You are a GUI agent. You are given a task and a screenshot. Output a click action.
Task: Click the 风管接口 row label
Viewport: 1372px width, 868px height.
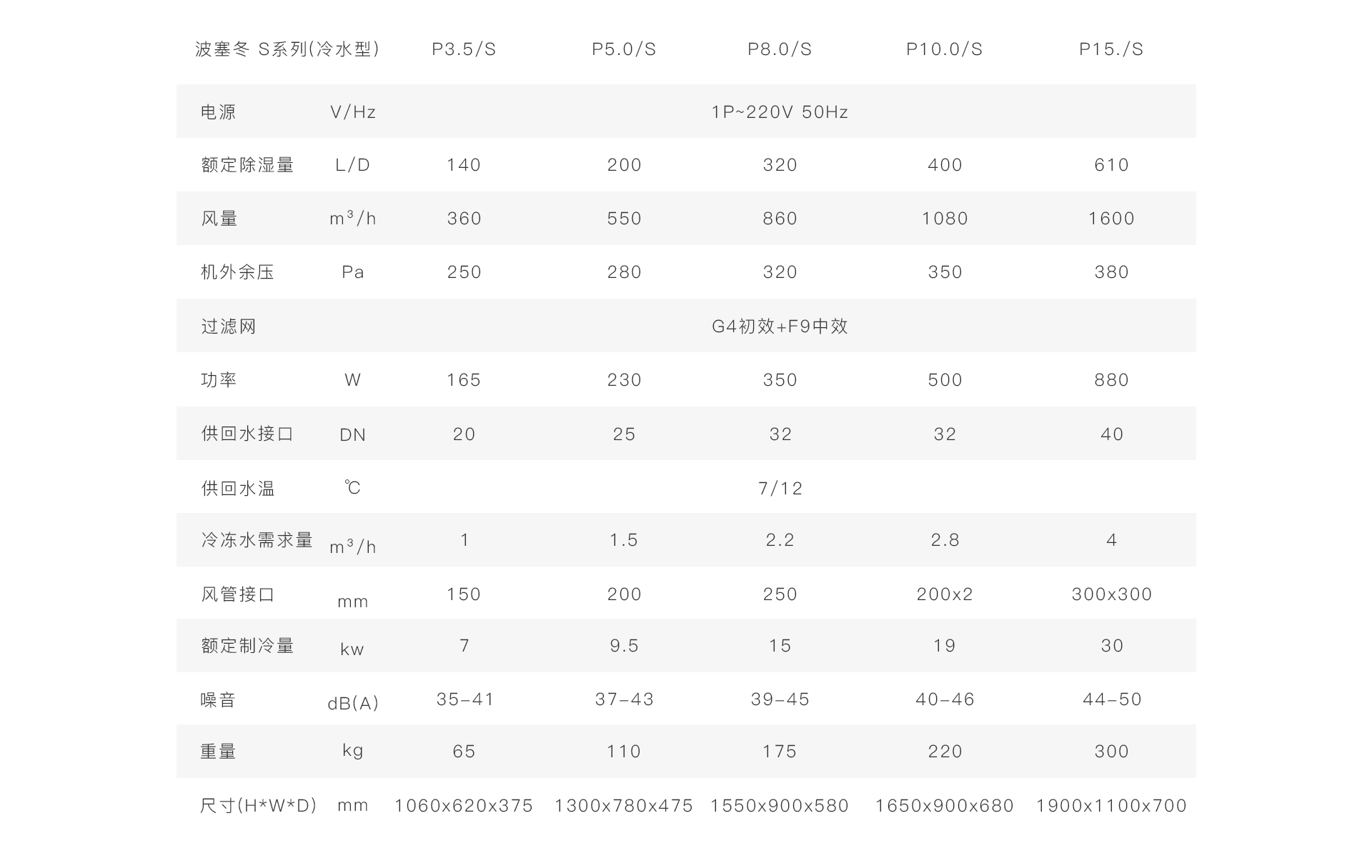[238, 594]
